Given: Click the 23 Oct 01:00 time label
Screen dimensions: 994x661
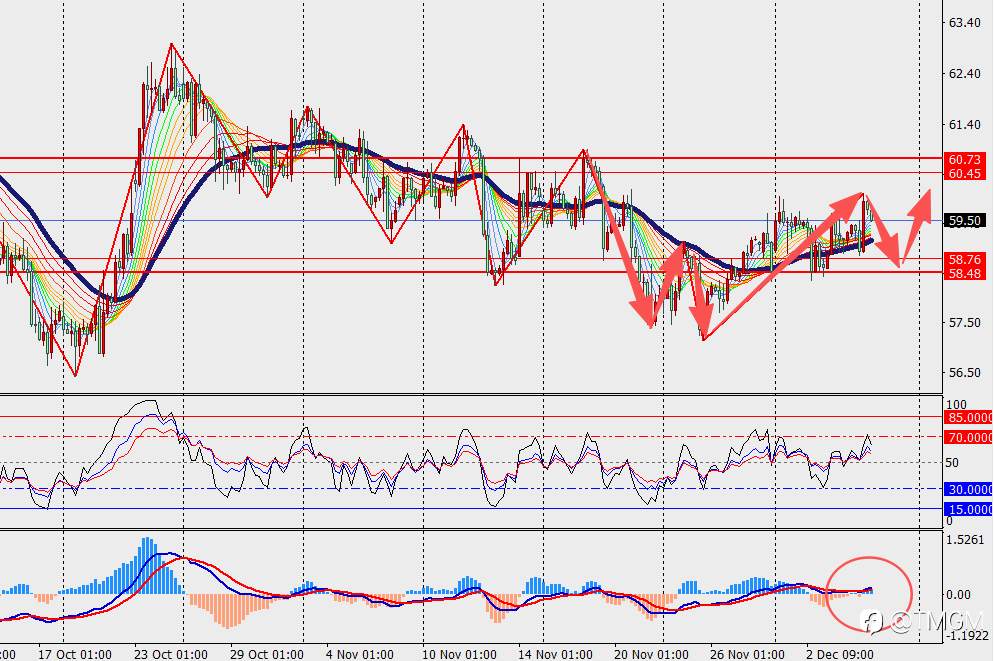Looking at the screenshot, I should [171, 654].
